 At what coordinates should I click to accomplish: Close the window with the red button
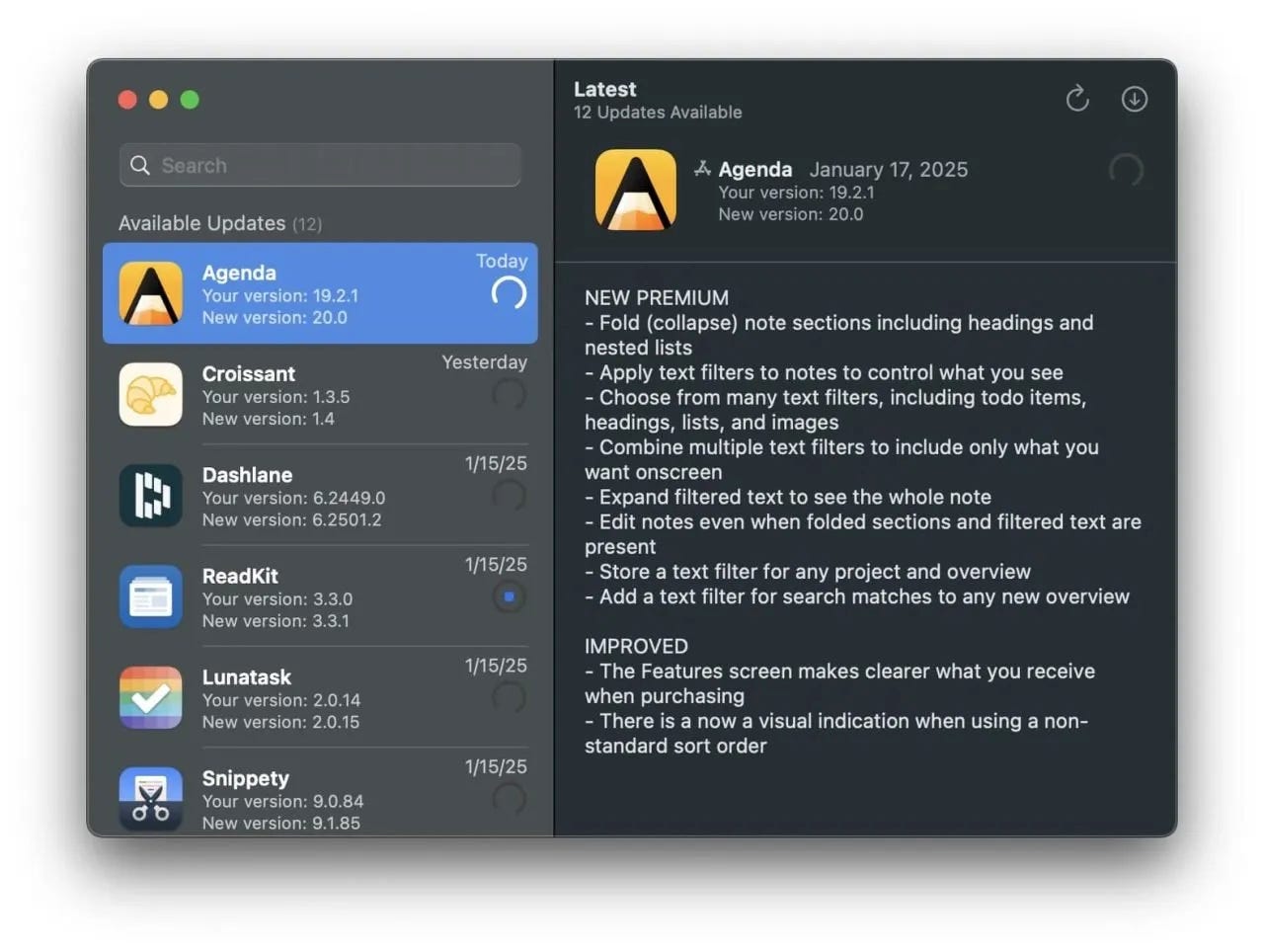coord(127,100)
